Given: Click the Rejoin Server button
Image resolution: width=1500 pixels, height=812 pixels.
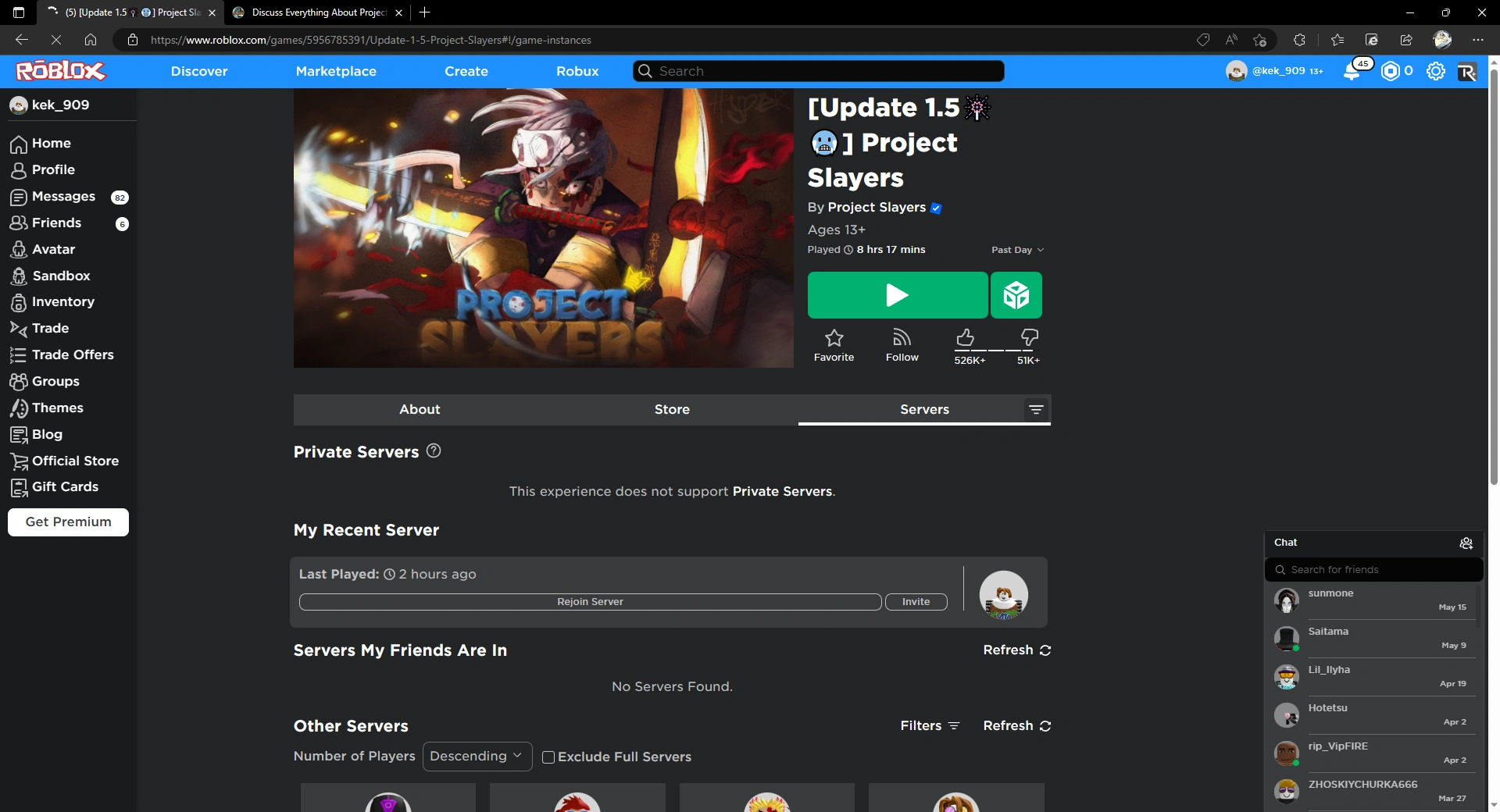Looking at the screenshot, I should click(590, 601).
